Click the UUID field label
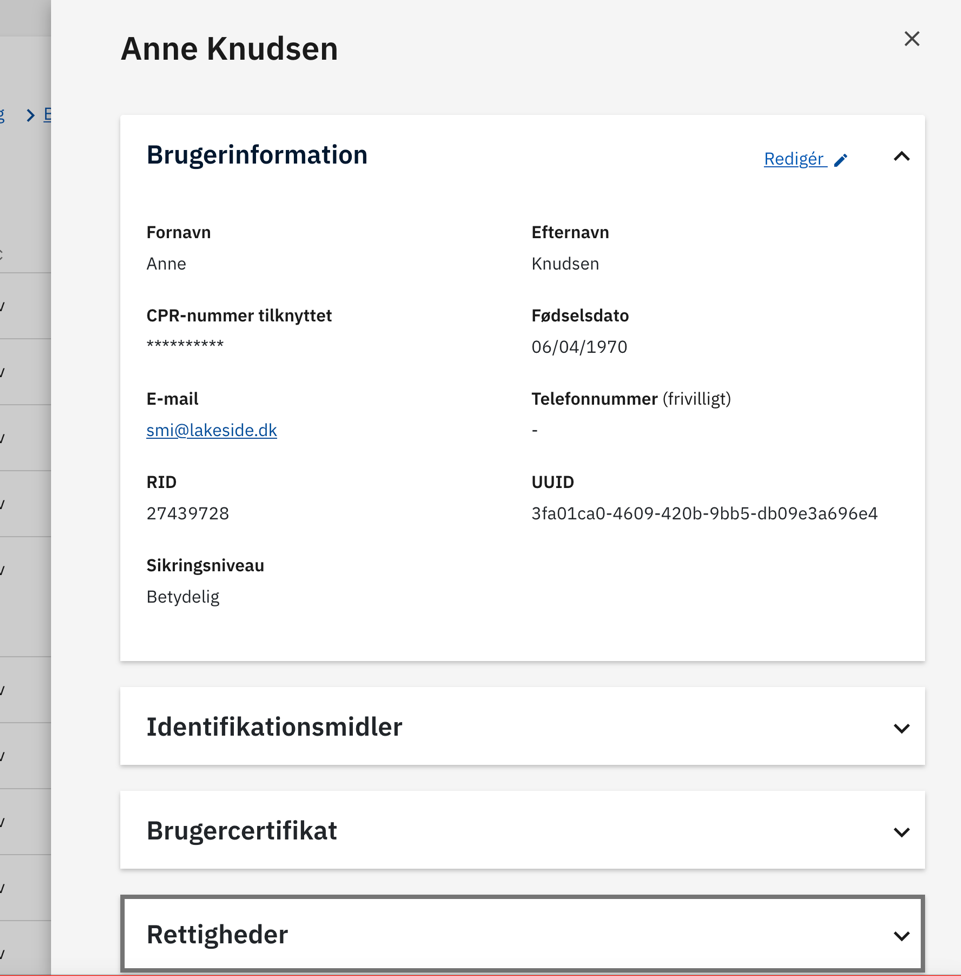This screenshot has width=961, height=976. point(553,482)
